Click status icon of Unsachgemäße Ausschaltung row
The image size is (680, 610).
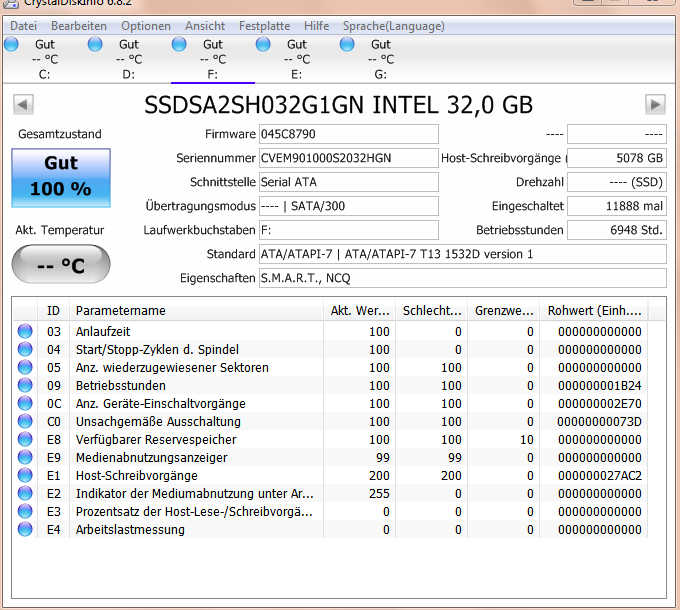pyautogui.click(x=25, y=421)
